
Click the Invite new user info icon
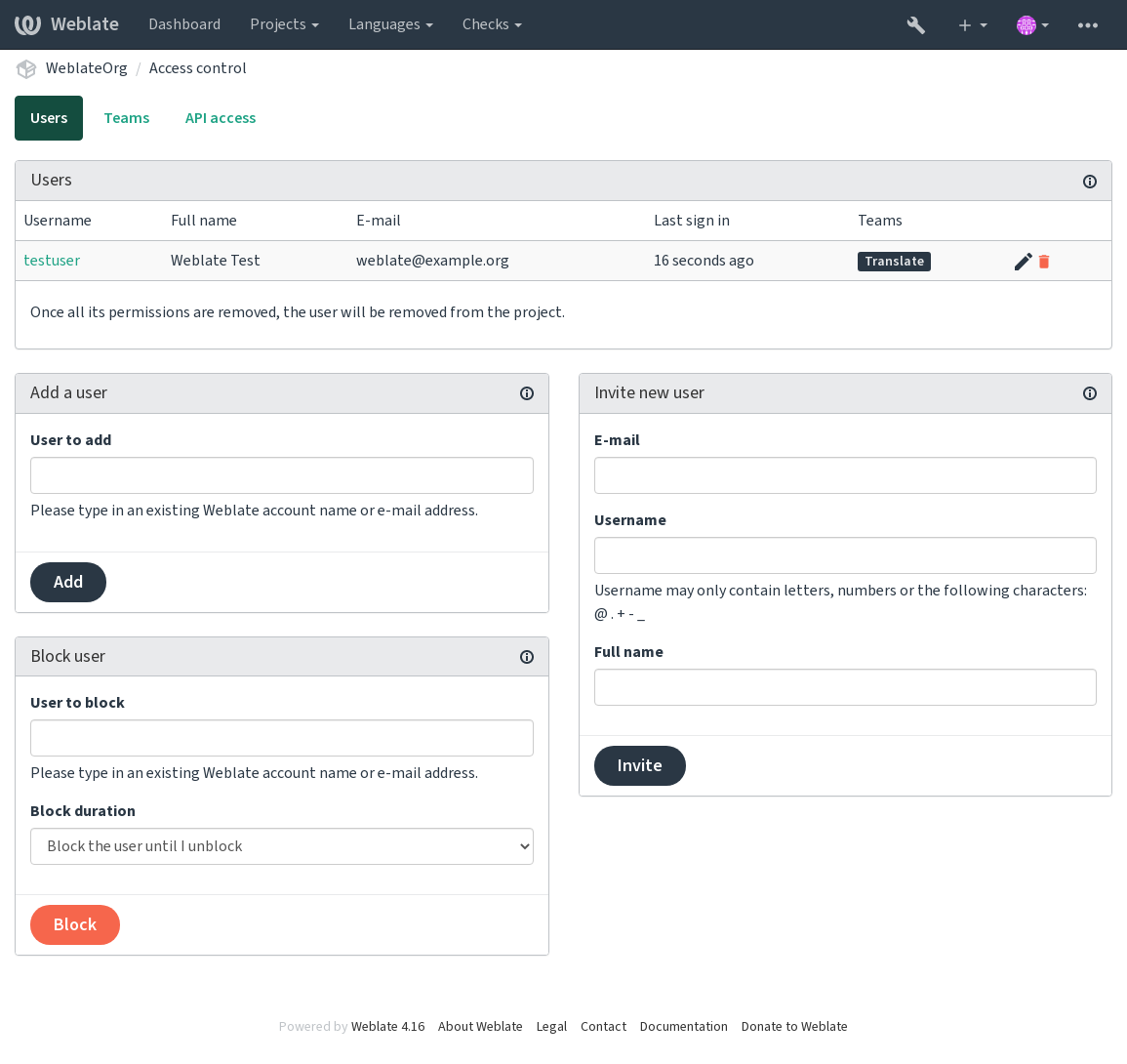[1090, 393]
